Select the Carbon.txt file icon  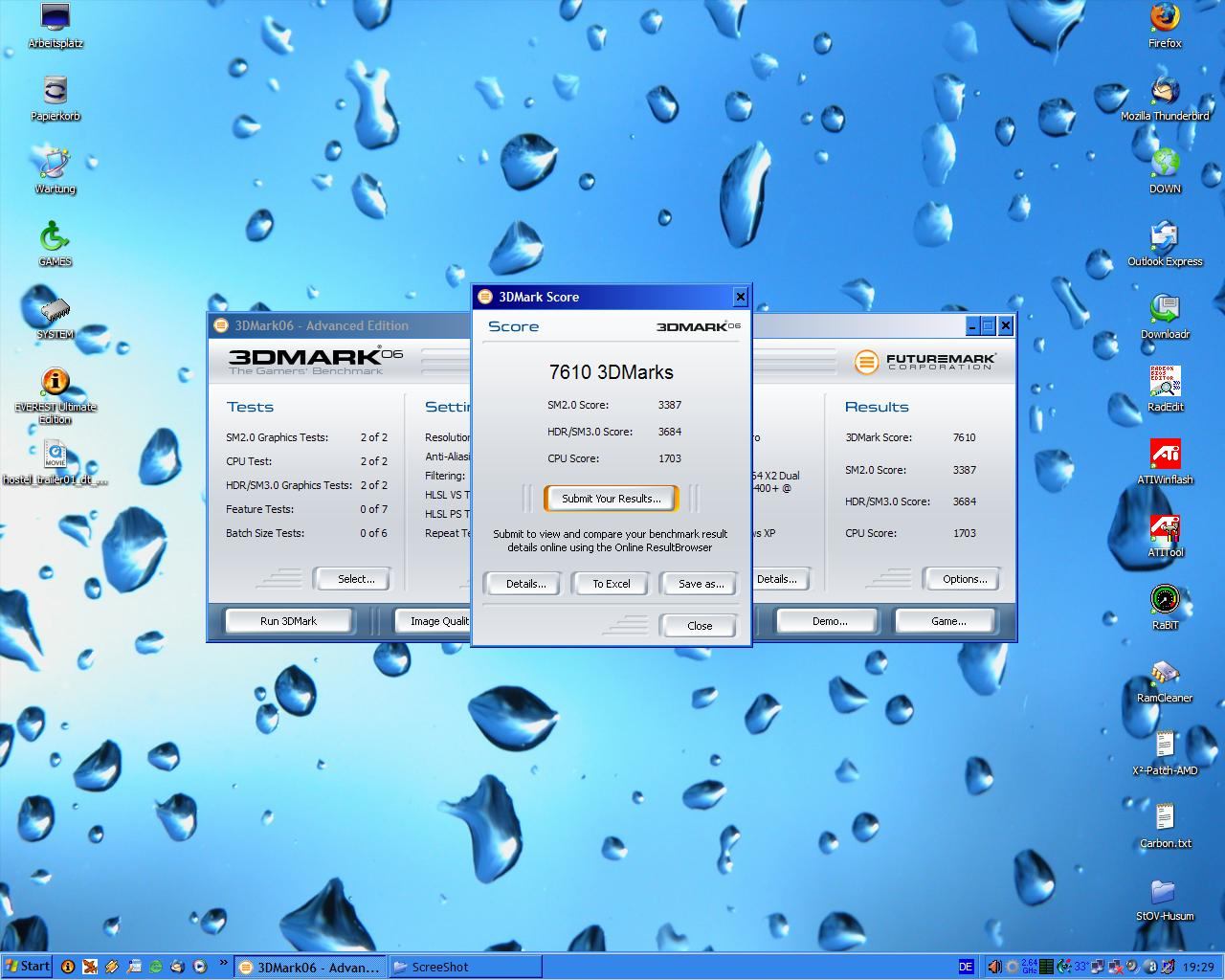tap(1165, 826)
